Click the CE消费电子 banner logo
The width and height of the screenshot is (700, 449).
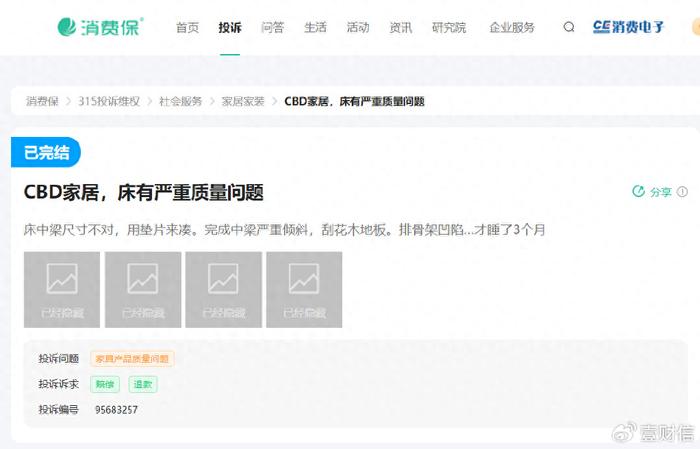coord(629,27)
